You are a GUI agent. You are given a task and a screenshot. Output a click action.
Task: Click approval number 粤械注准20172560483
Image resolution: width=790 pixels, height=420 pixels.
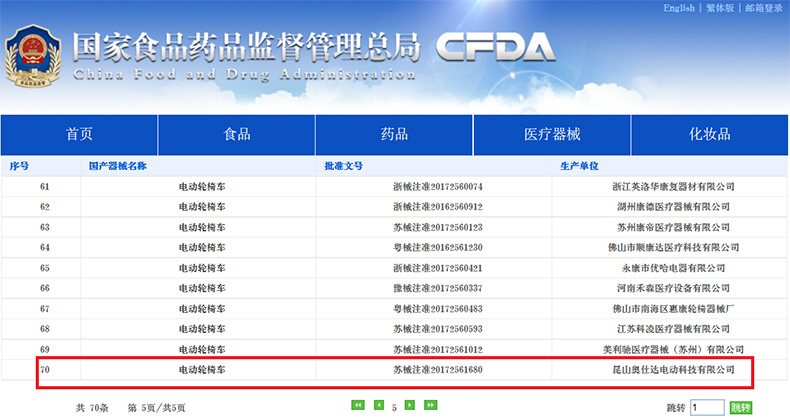[x=438, y=309]
